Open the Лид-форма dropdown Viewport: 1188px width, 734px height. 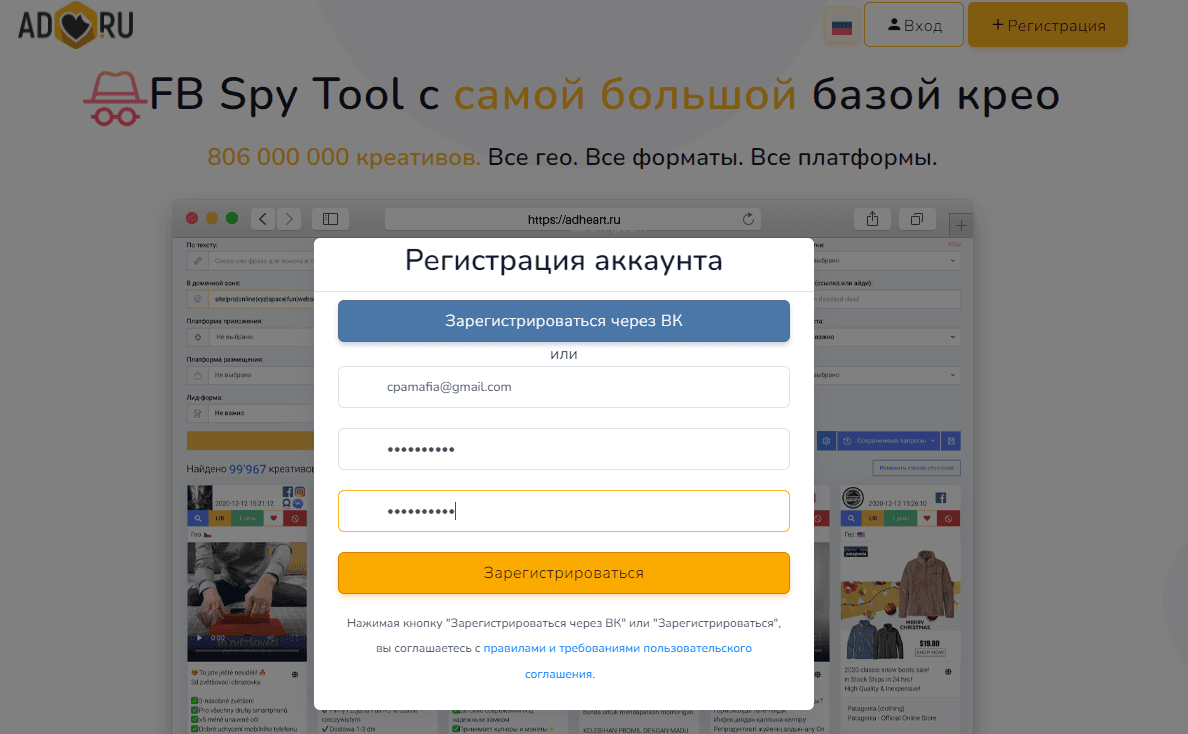[x=250, y=413]
